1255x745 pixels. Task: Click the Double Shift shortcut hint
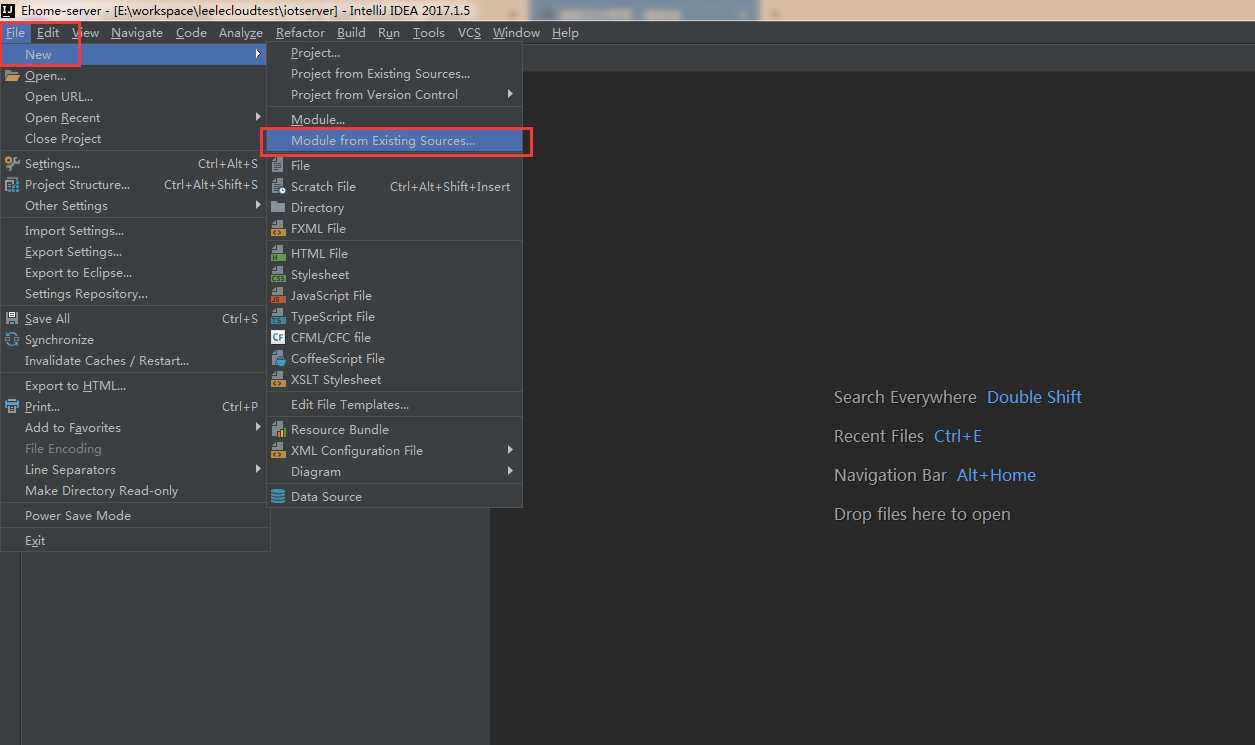[1034, 397]
